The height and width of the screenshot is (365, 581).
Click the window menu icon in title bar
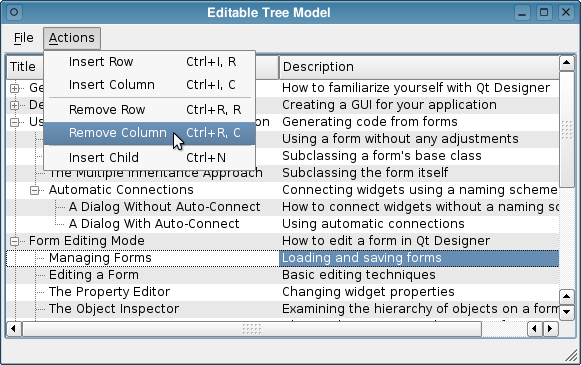click(14, 13)
